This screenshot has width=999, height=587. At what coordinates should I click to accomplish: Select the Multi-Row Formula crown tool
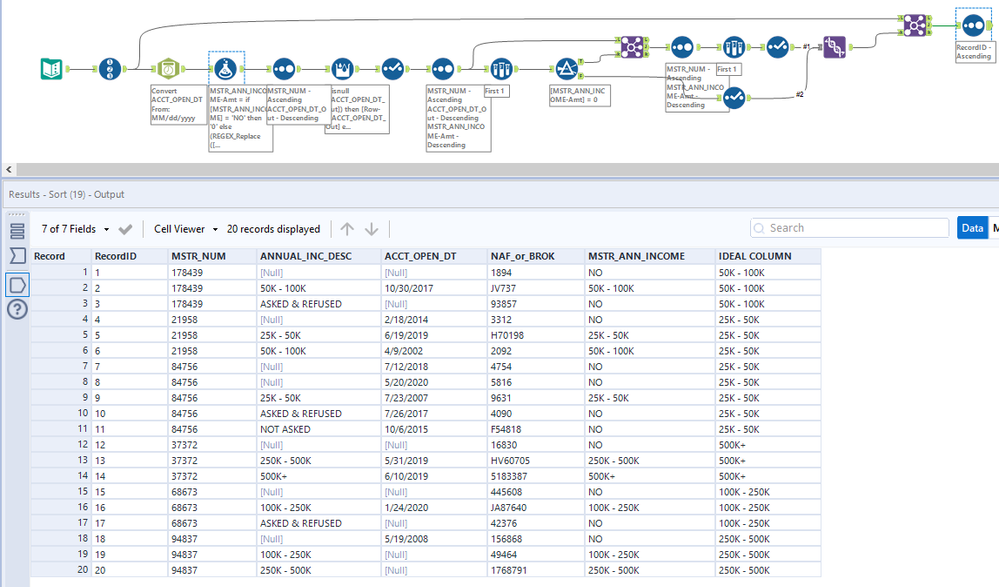pos(343,68)
